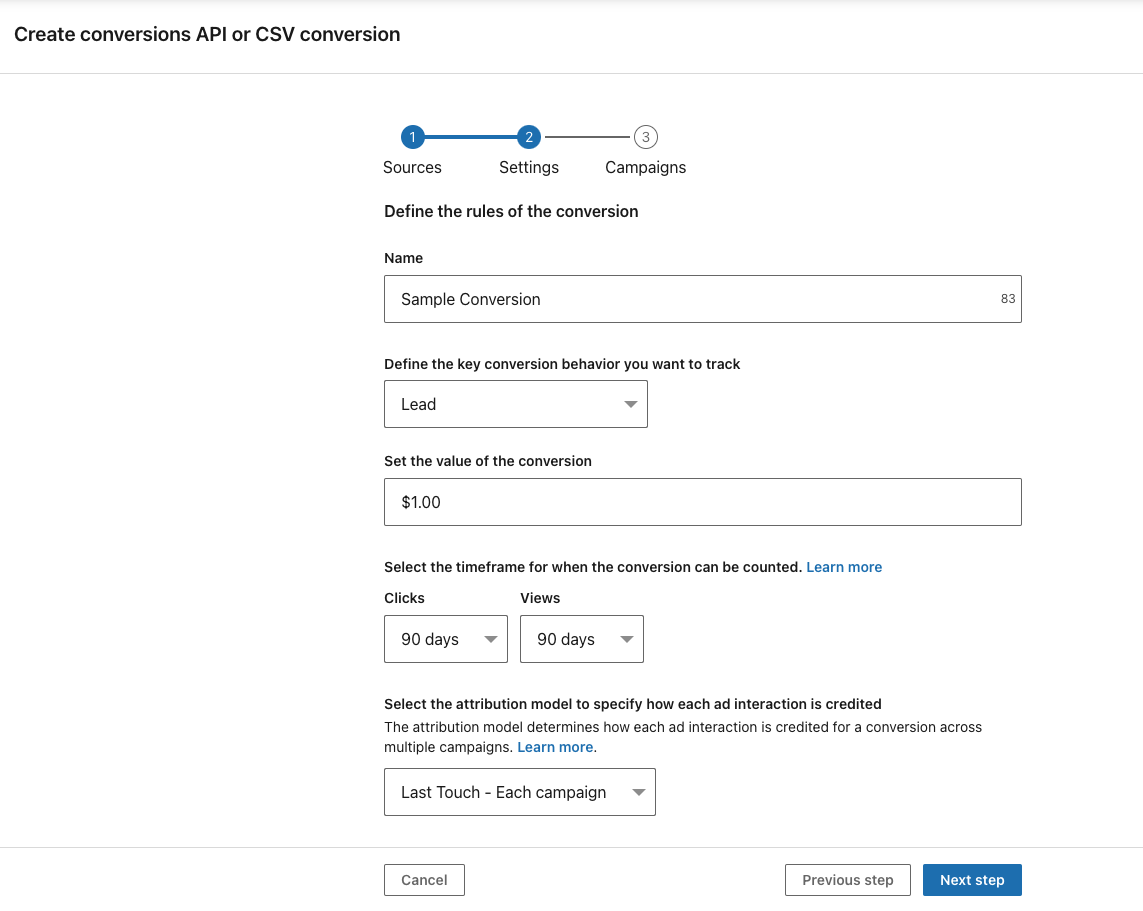Click the Clicks label
Image resolution: width=1143 pixels, height=911 pixels.
pyautogui.click(x=404, y=598)
